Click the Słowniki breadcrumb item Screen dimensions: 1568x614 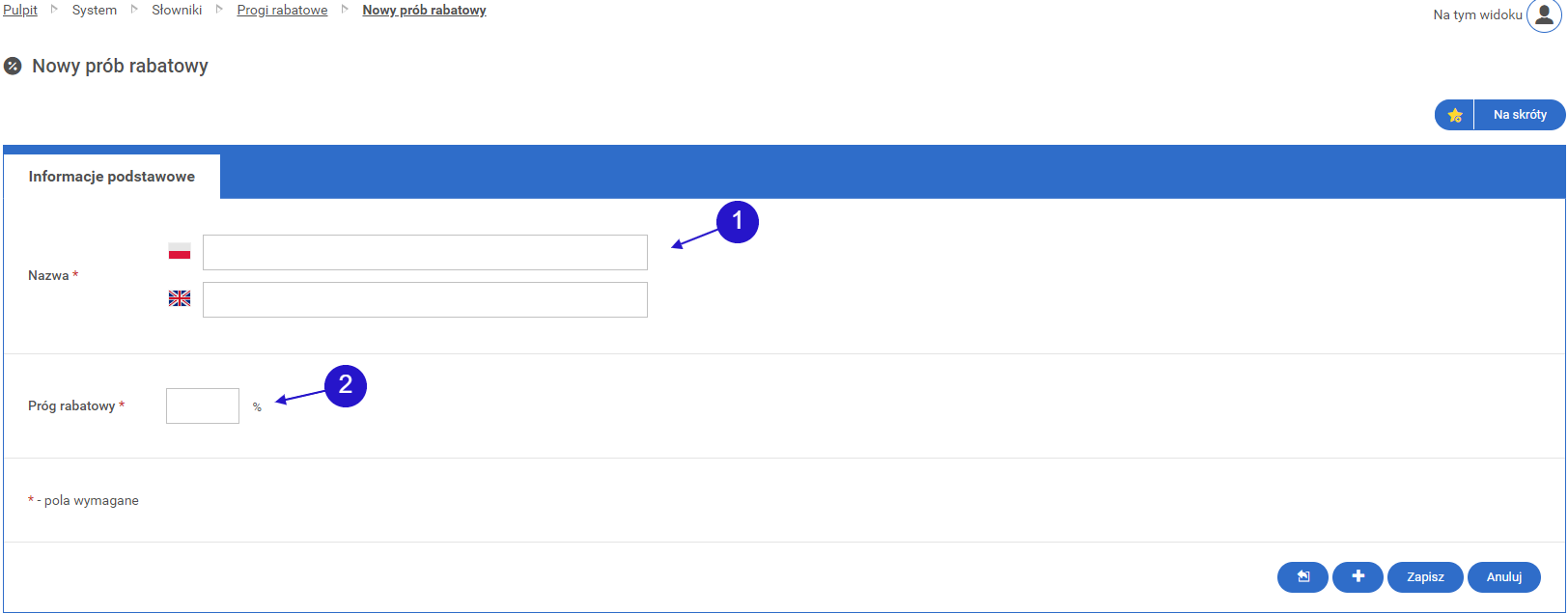[177, 11]
